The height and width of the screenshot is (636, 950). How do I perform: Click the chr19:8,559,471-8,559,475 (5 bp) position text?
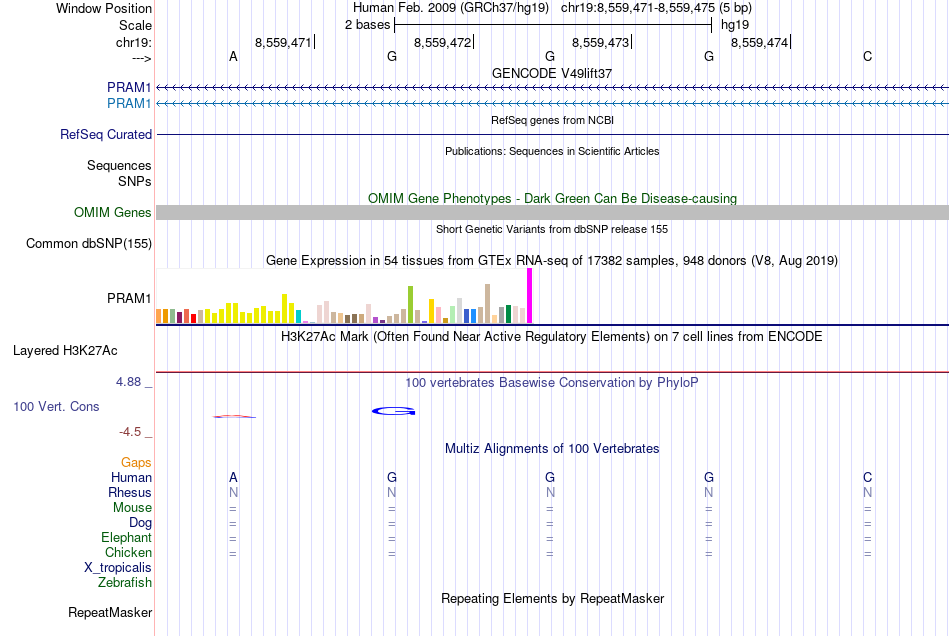pyautogui.click(x=656, y=8)
